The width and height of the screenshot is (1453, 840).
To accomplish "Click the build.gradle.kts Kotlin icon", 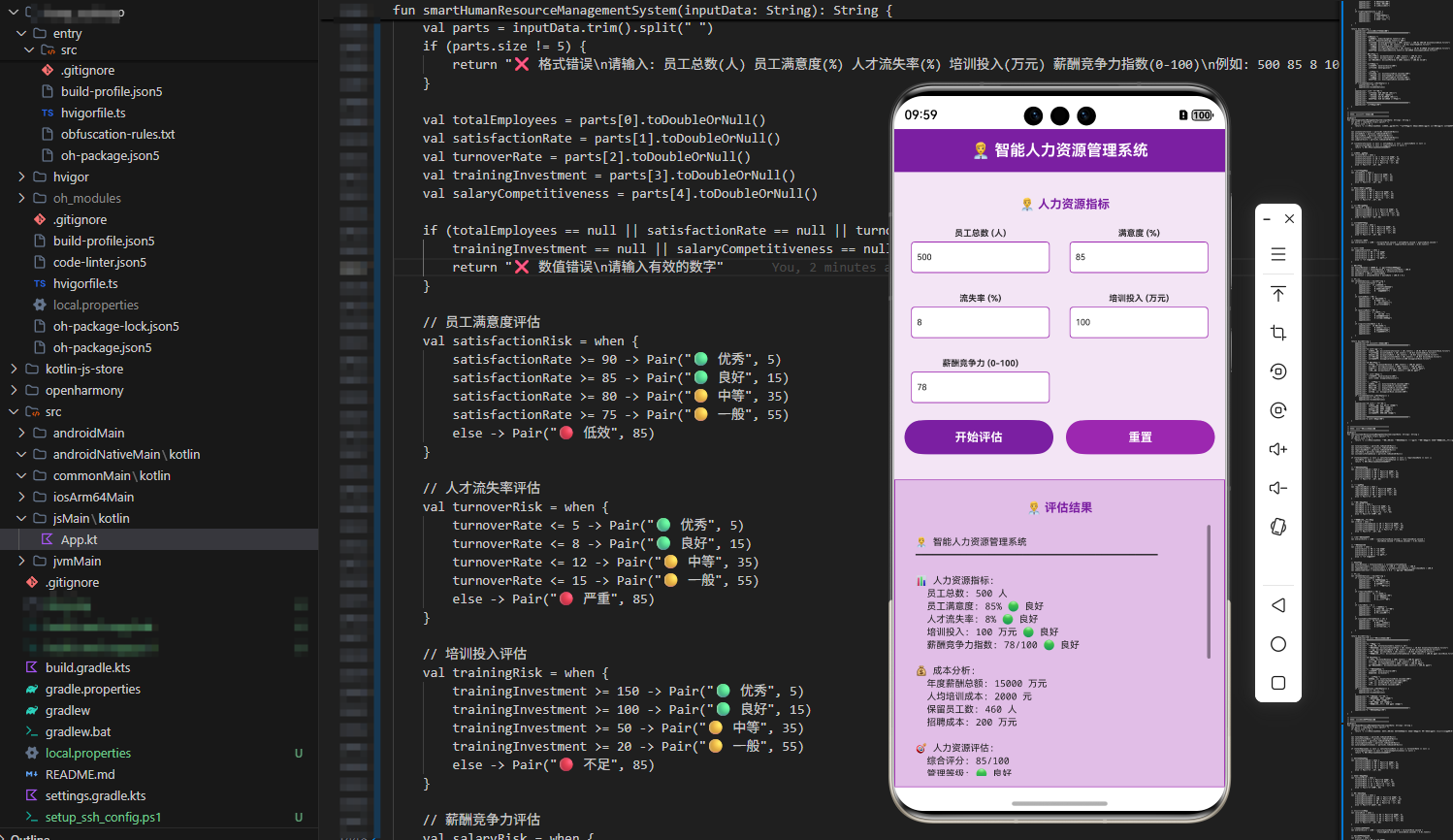I will [32, 667].
